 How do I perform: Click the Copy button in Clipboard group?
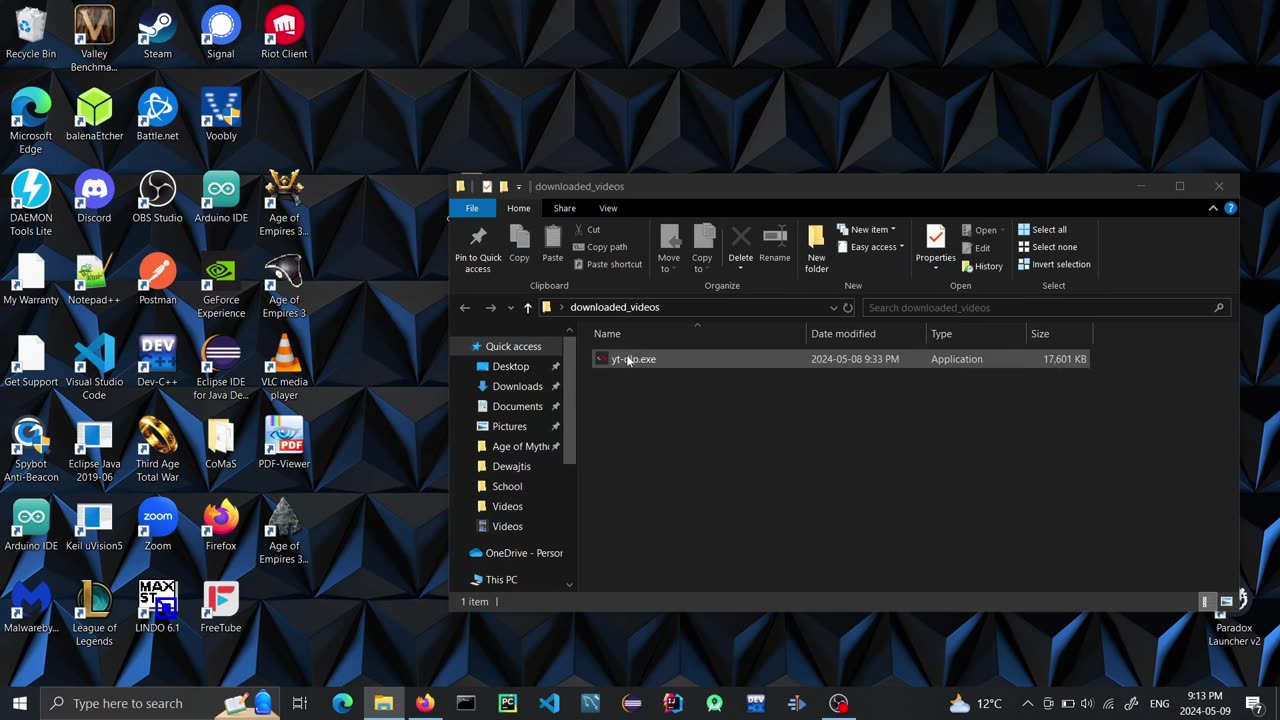519,245
